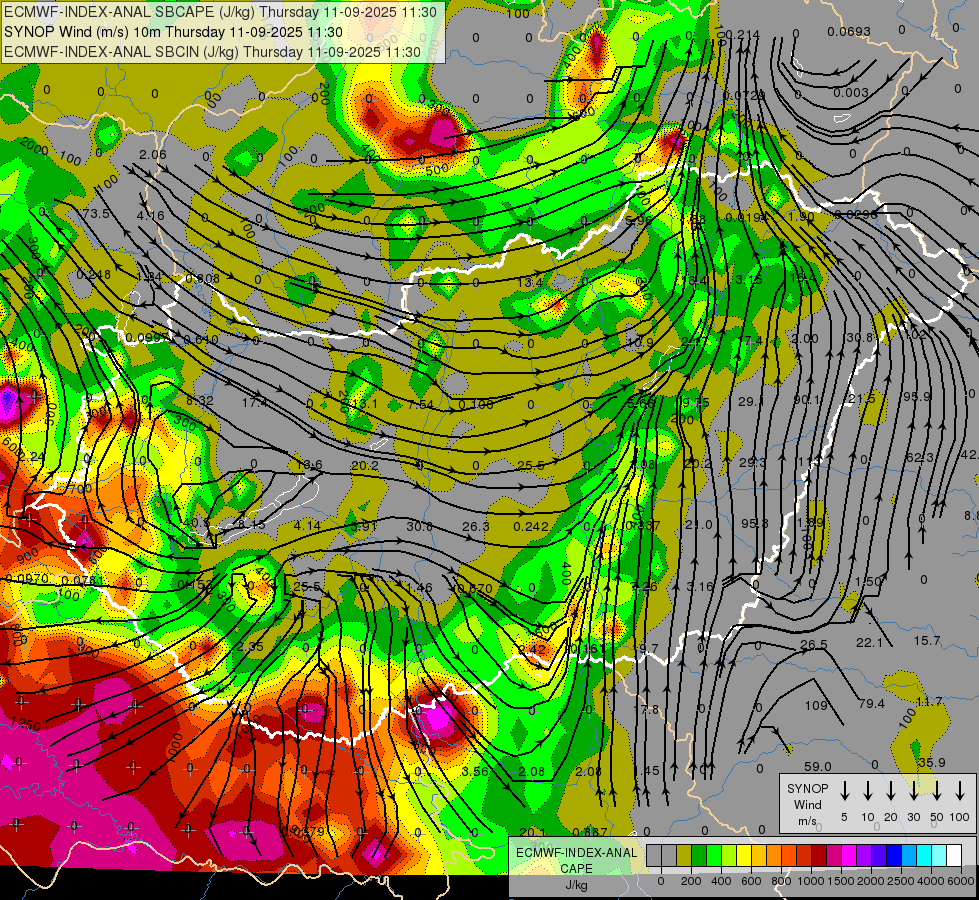The height and width of the screenshot is (900, 979).
Task: Click the 'm/s' unit in wind legend
Action: [x=807, y=821]
